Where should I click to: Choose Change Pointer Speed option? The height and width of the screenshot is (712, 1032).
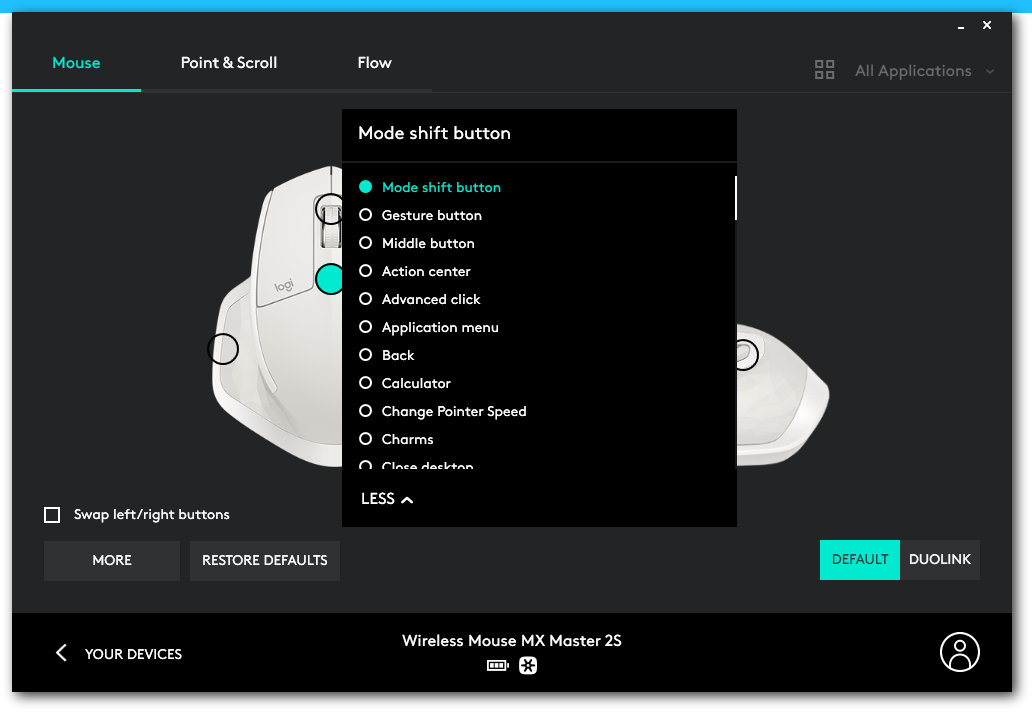442,411
